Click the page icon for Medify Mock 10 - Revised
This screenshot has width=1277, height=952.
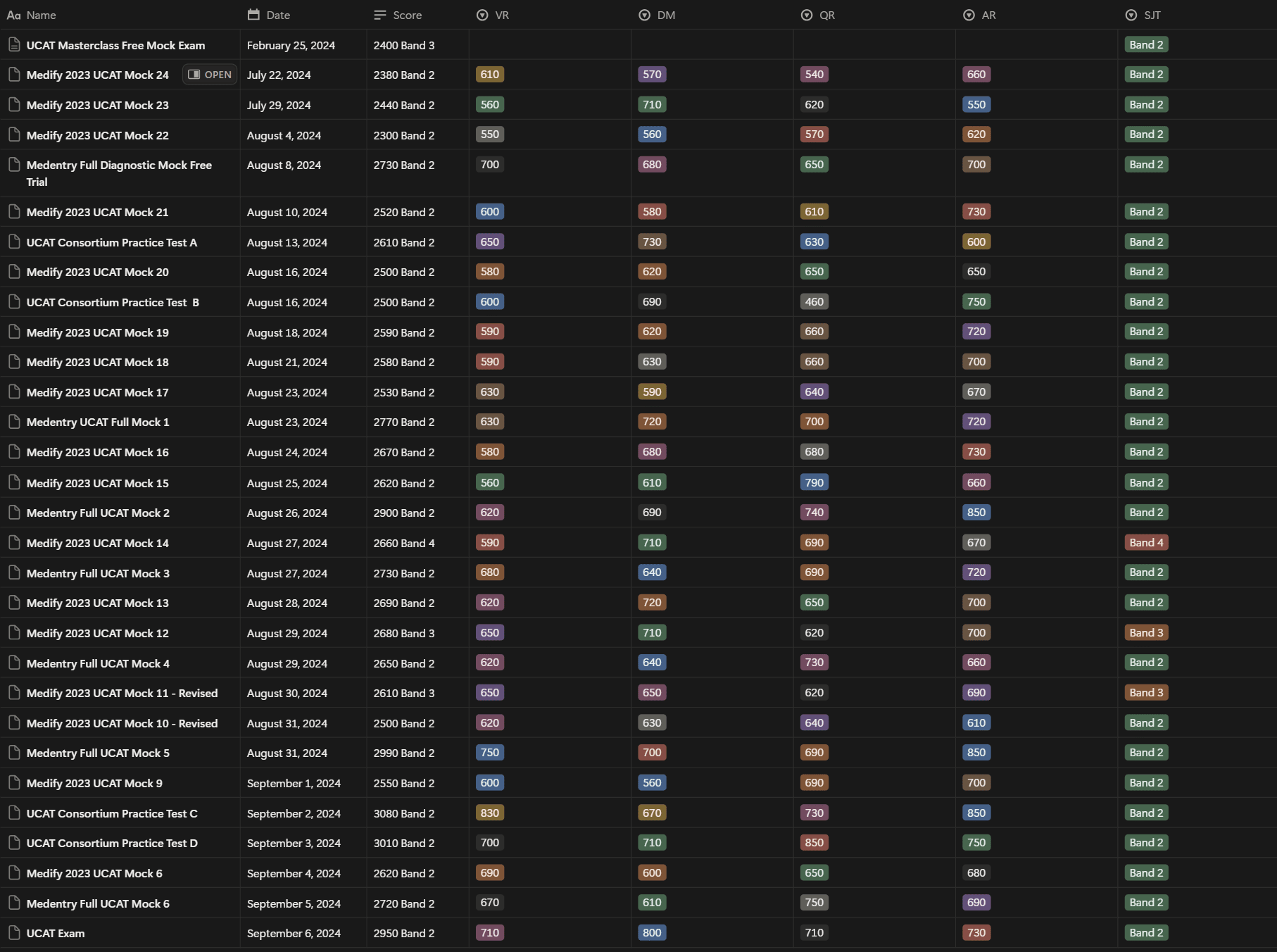point(13,723)
